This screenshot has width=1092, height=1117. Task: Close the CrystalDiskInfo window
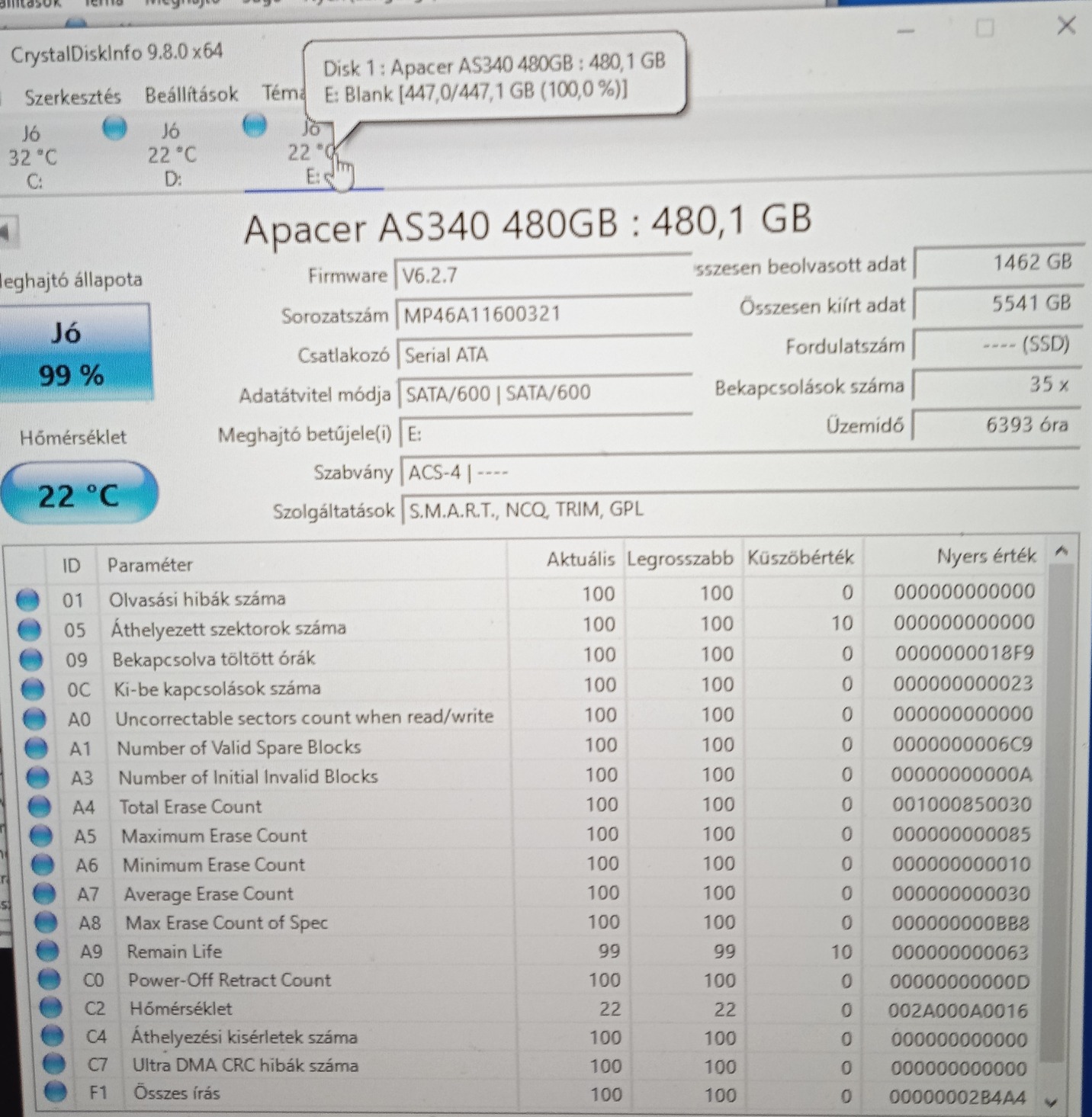click(x=1066, y=26)
